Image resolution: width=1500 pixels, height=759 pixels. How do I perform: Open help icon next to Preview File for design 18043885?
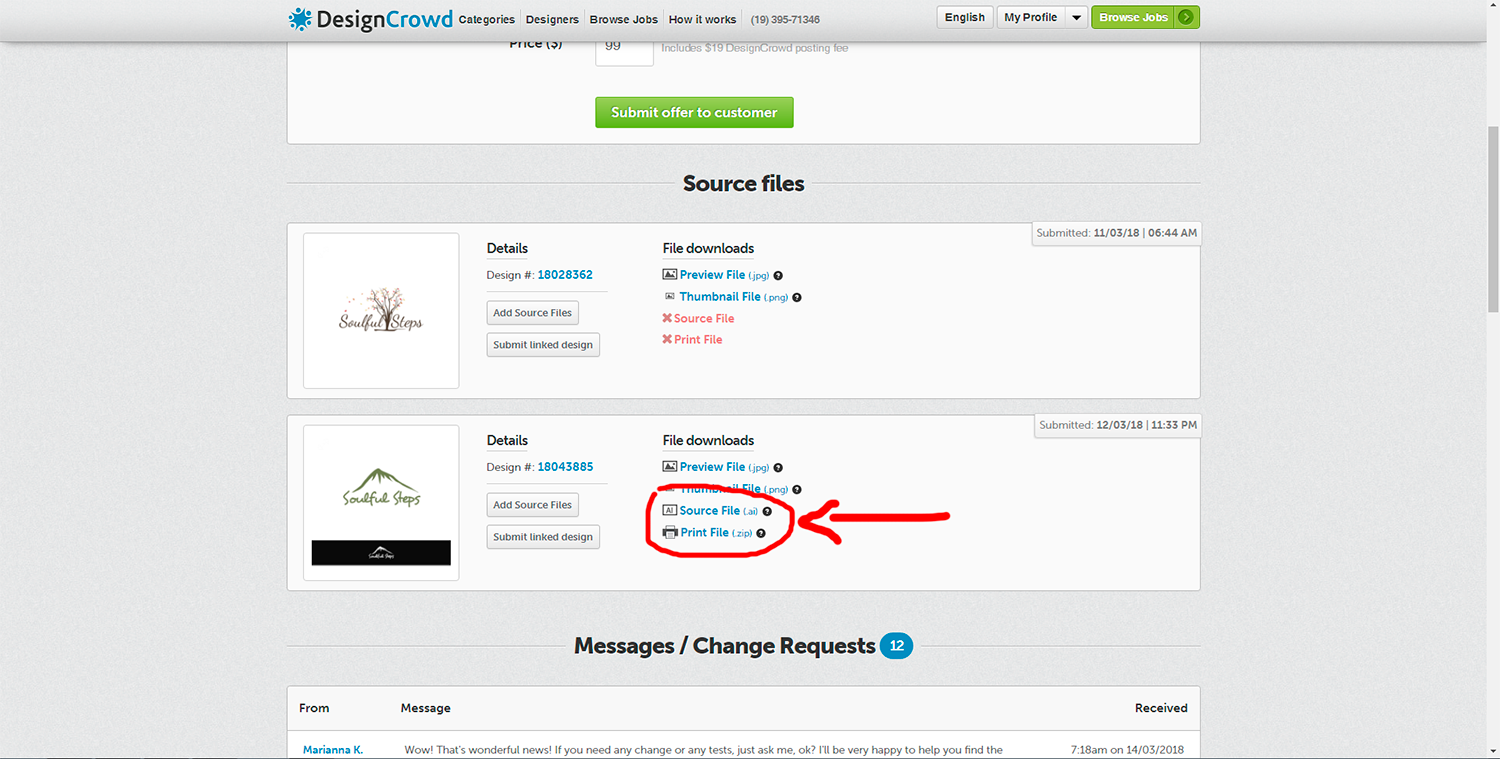(x=778, y=467)
